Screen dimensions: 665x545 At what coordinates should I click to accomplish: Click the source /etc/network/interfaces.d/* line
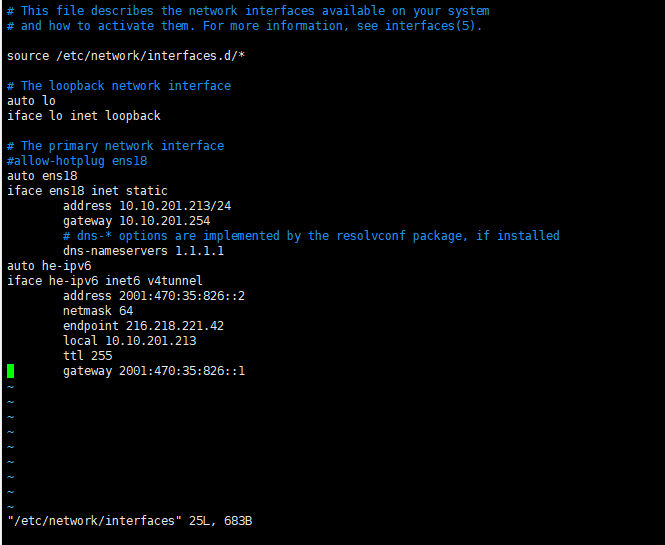(x=125, y=56)
